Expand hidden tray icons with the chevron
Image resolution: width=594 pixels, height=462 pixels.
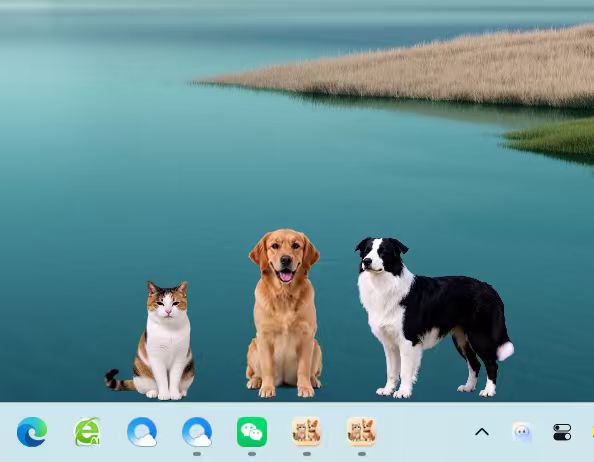482,432
